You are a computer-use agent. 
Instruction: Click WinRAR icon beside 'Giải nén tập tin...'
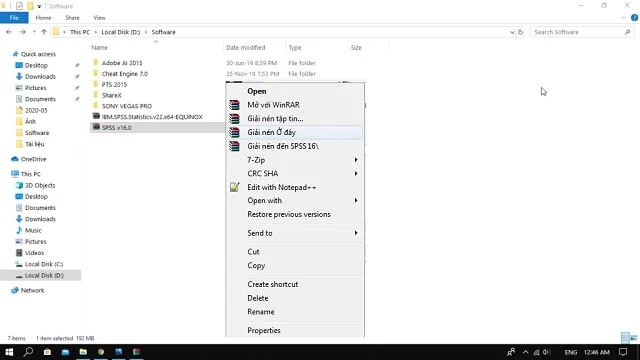234,119
